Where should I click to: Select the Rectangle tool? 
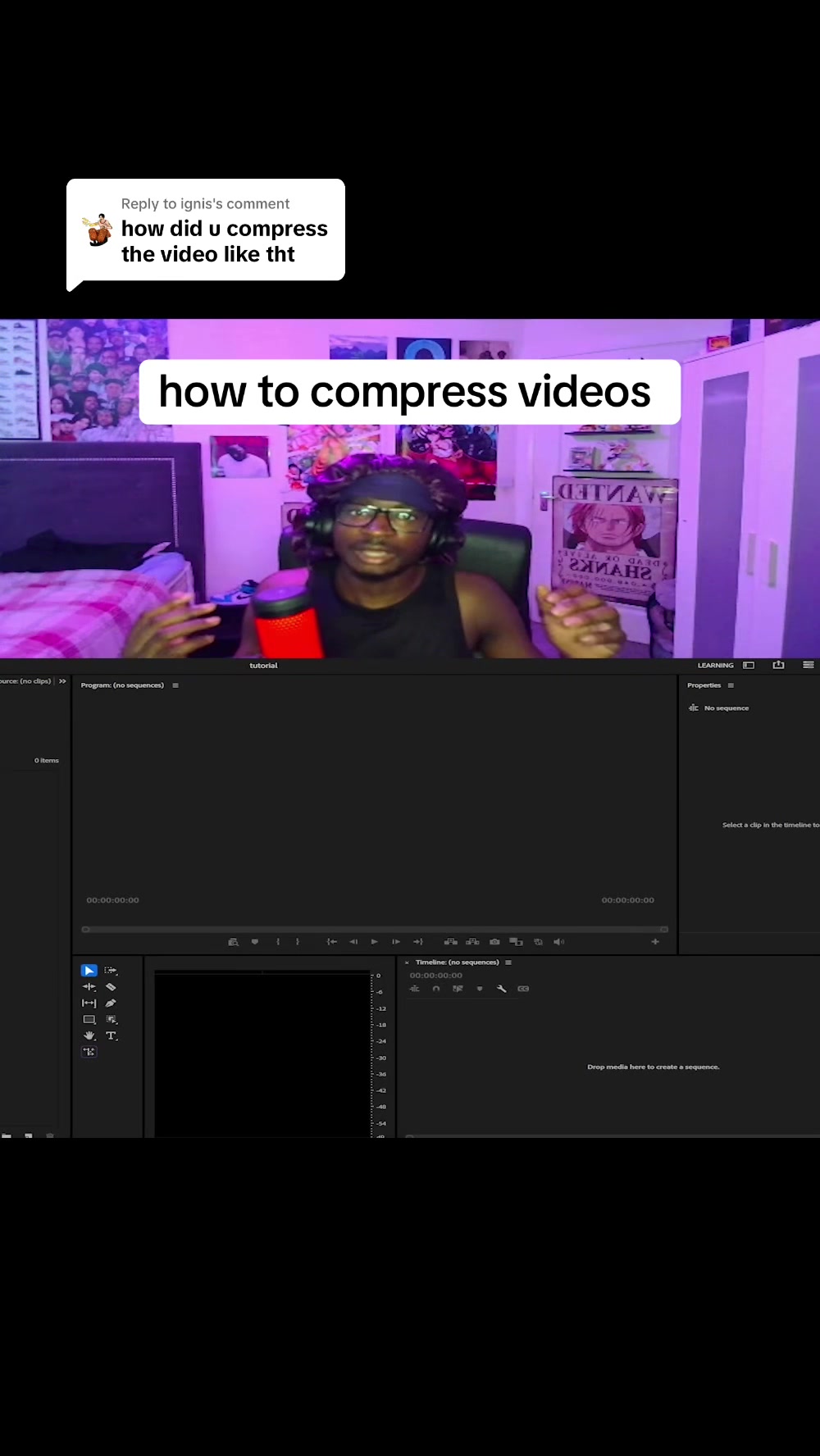click(x=89, y=1020)
